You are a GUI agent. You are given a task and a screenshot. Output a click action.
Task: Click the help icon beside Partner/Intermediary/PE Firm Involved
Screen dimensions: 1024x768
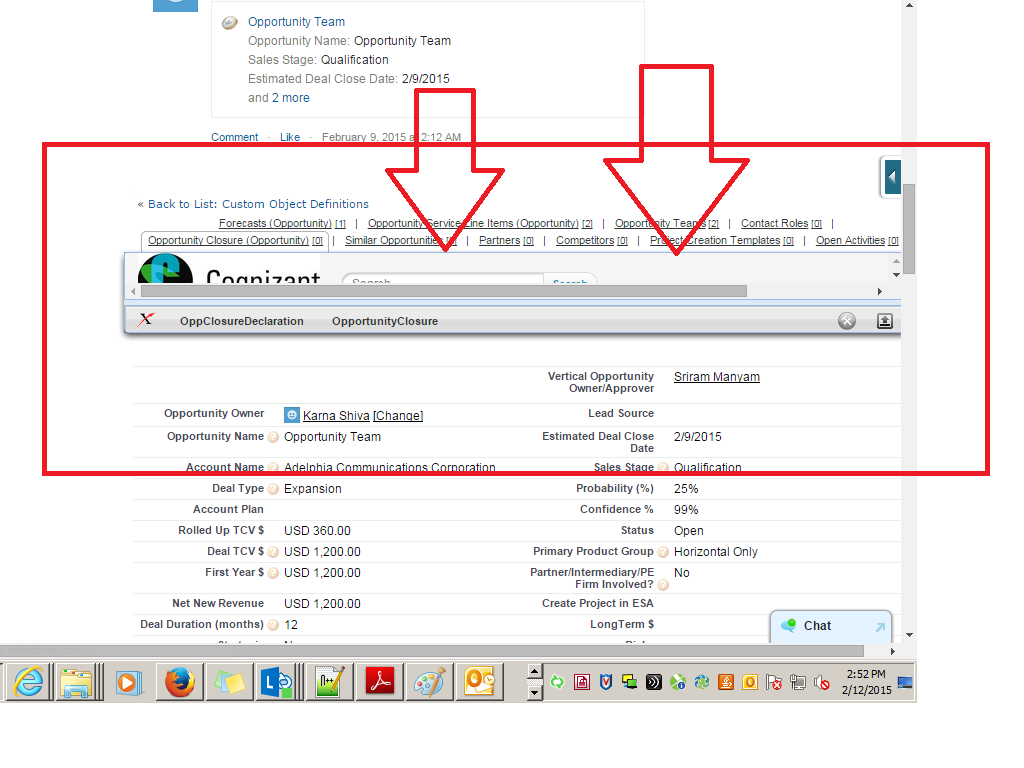point(664,585)
